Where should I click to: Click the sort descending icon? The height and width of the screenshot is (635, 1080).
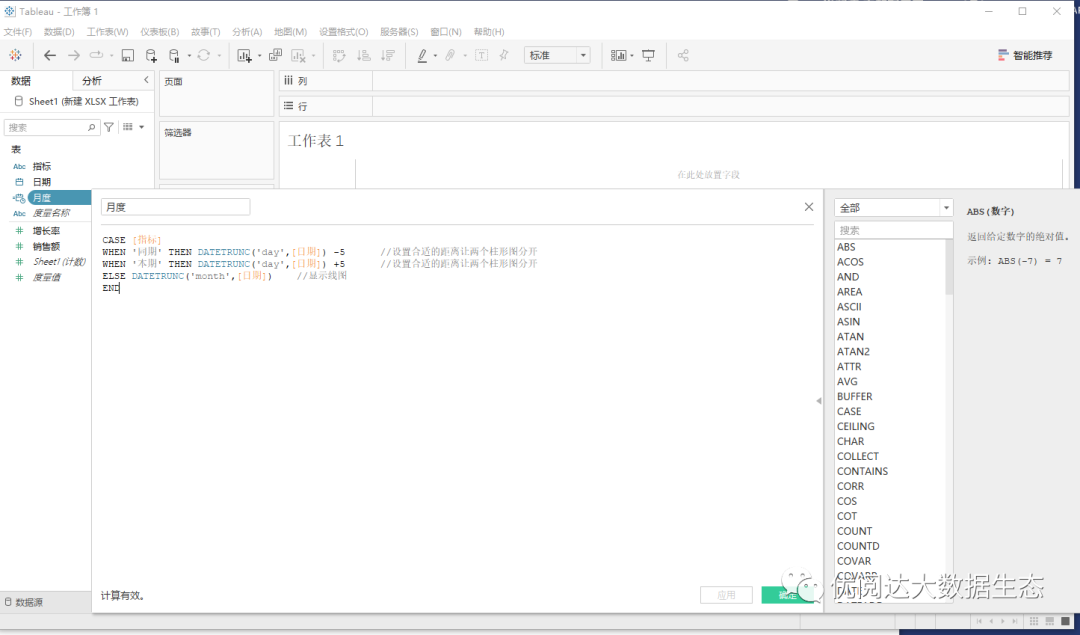tap(388, 55)
